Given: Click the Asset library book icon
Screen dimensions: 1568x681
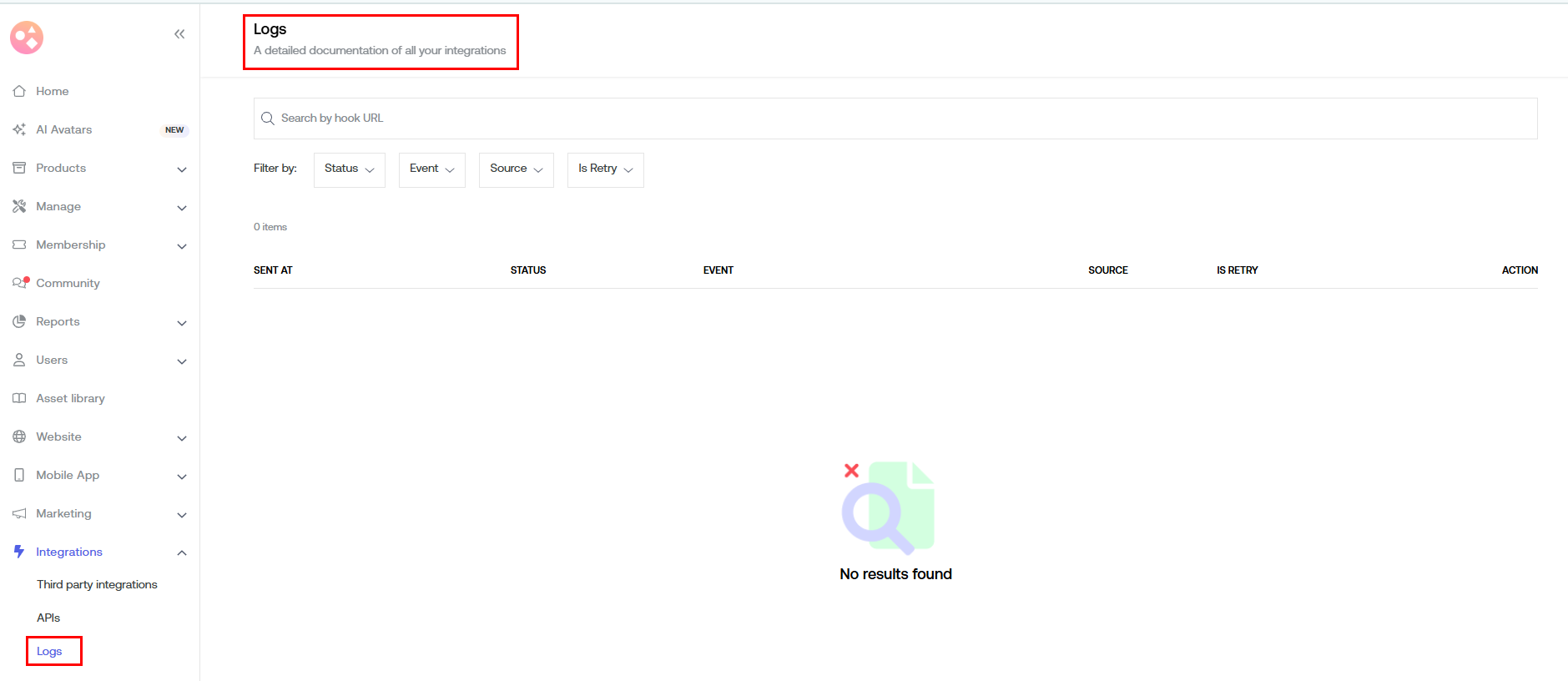Looking at the screenshot, I should pos(19,398).
